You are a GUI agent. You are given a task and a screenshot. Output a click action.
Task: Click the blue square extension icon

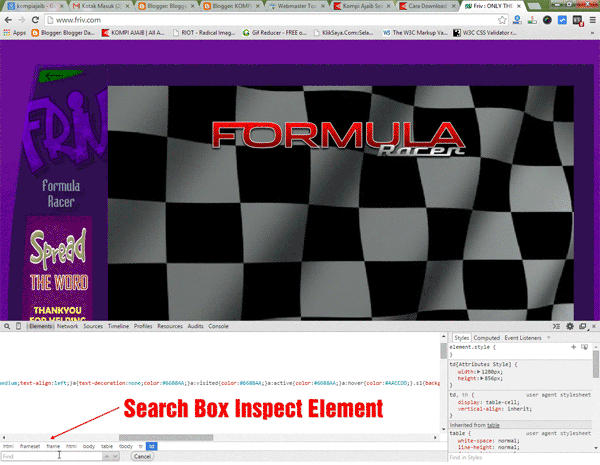562,20
